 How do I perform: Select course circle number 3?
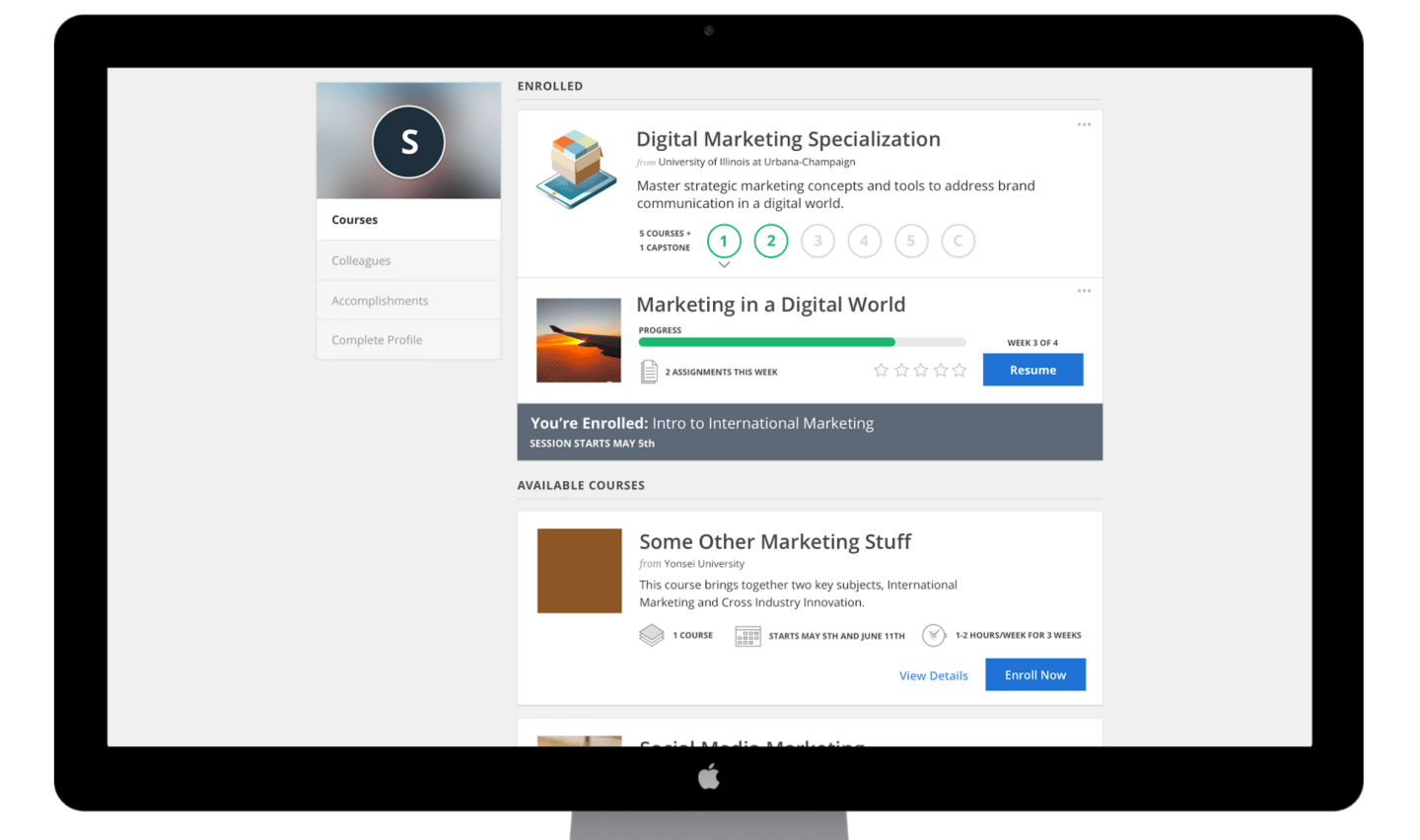pos(817,241)
